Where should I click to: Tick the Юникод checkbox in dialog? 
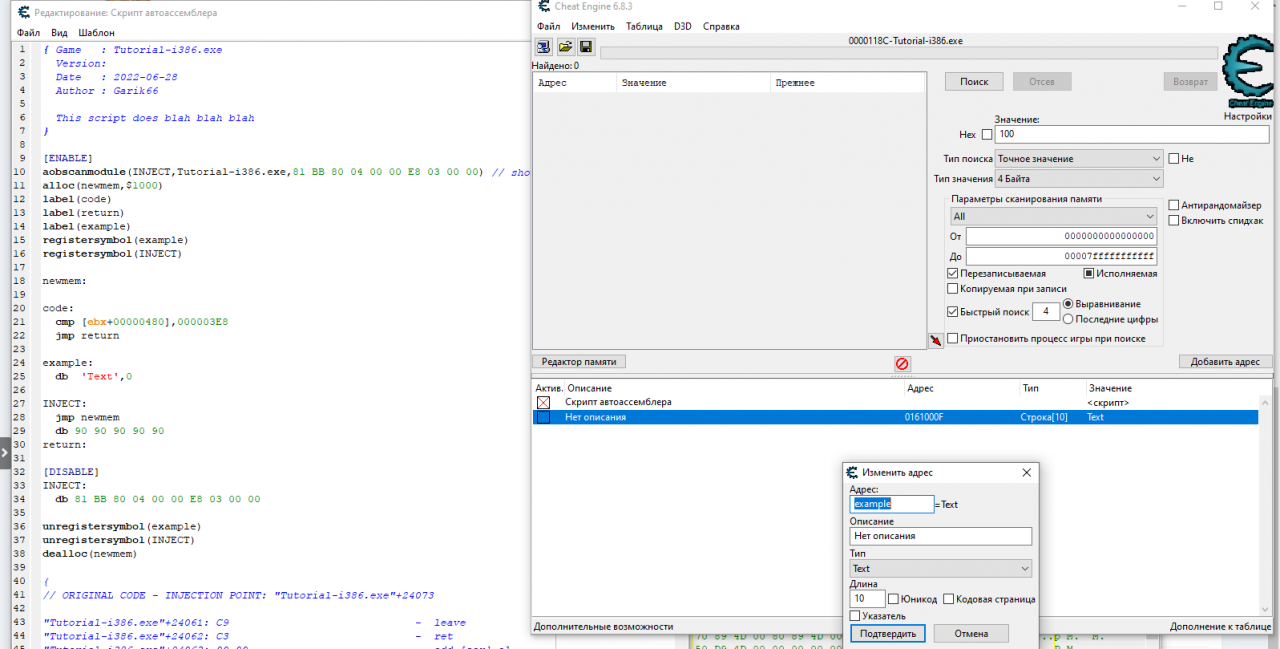click(x=894, y=599)
